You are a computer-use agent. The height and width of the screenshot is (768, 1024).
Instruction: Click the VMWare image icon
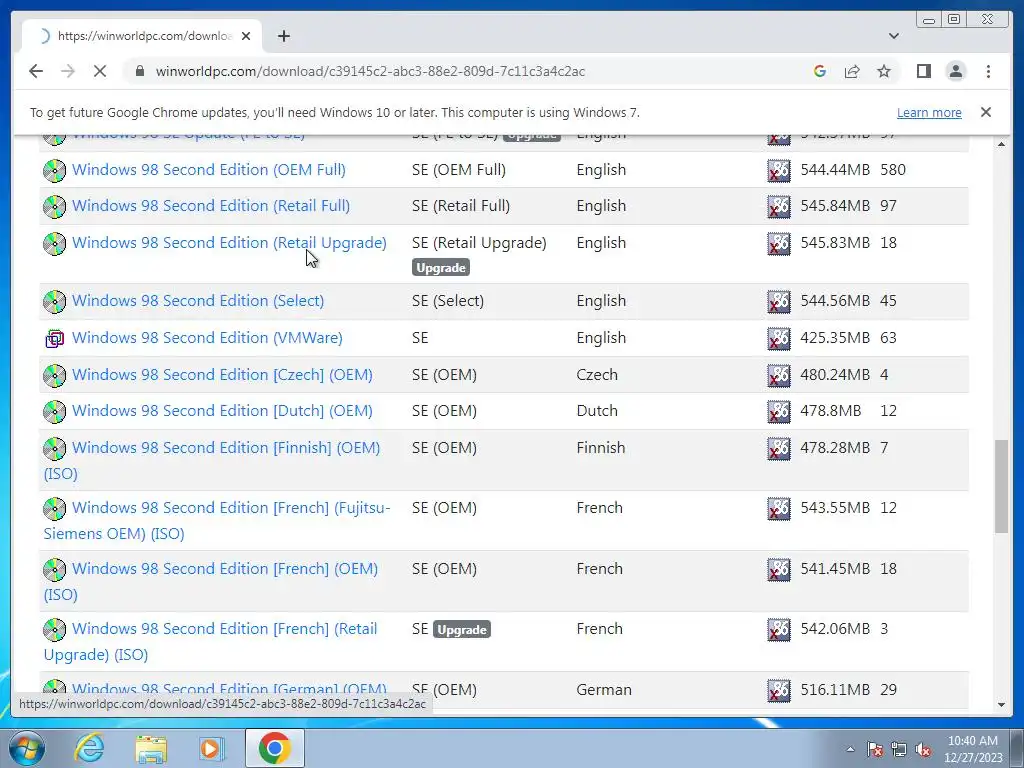54,338
